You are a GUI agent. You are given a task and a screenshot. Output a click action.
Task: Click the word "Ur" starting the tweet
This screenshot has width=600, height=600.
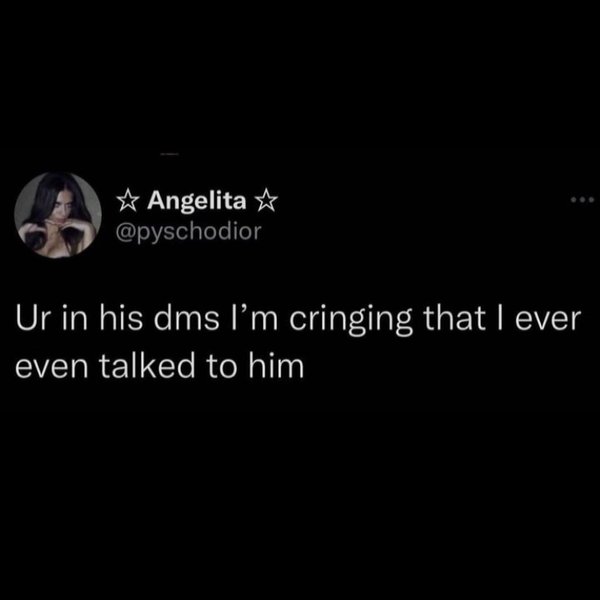[x=33, y=319]
